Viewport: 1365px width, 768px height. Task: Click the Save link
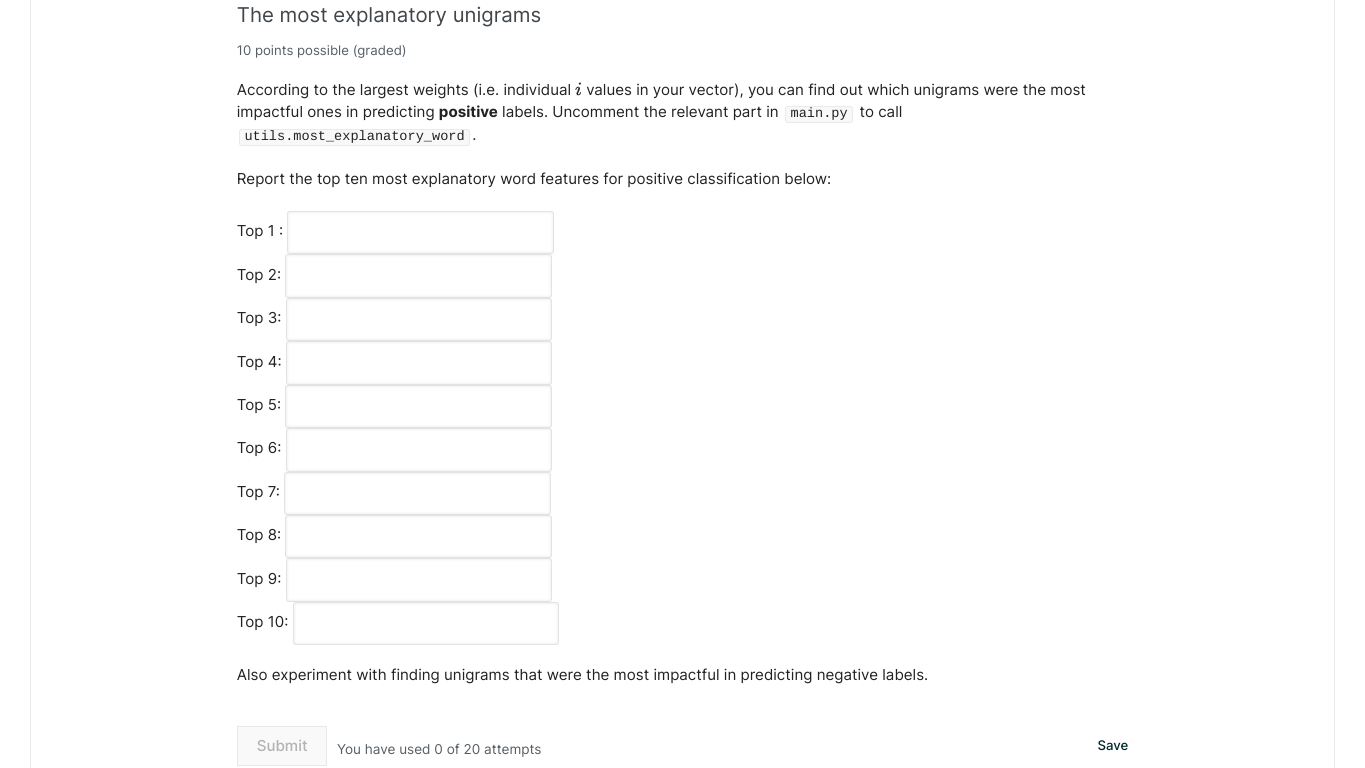[x=1112, y=745]
